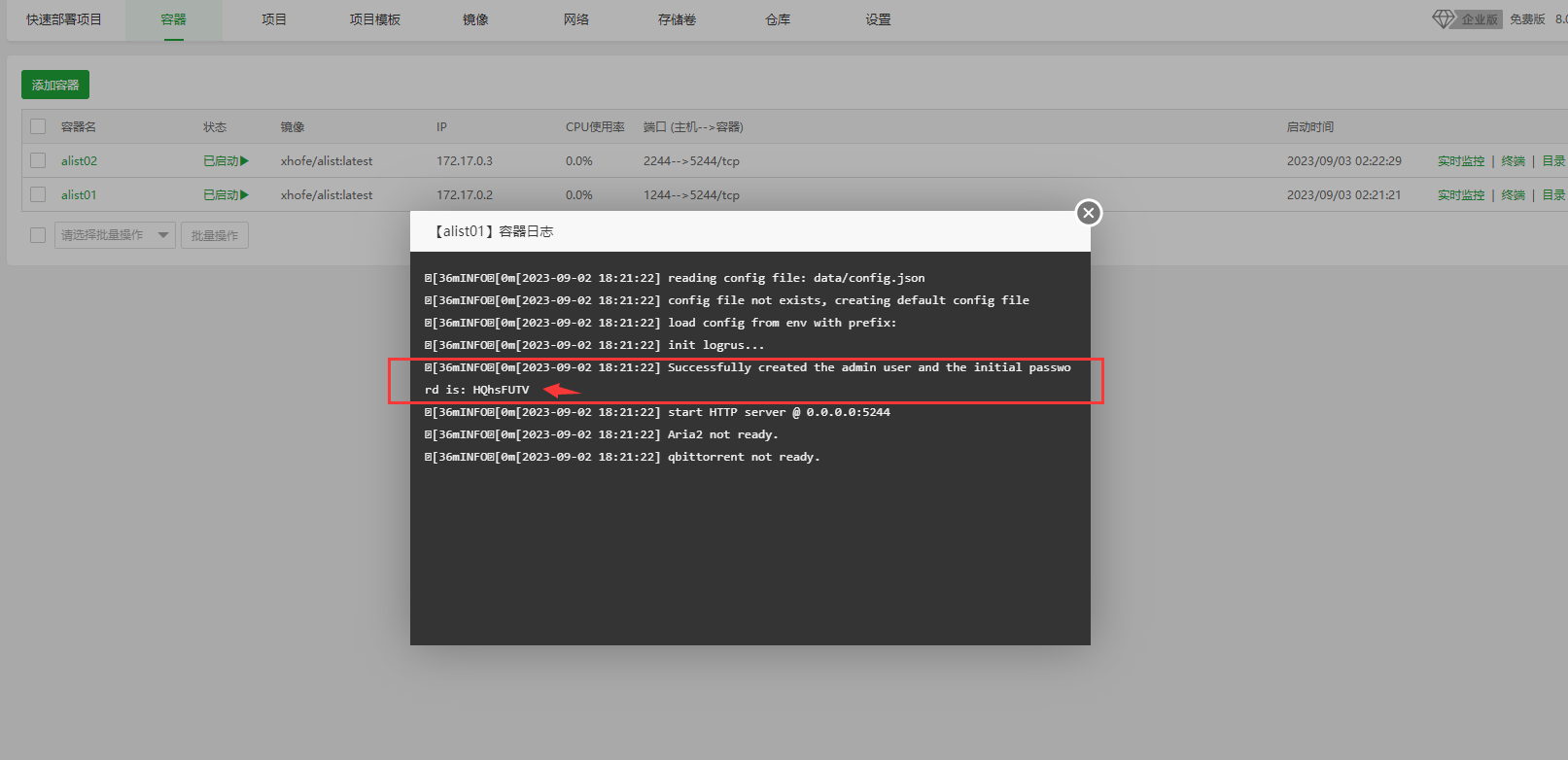Click the 免费版 label
Screen dimensions: 1568x760
[1527, 19]
